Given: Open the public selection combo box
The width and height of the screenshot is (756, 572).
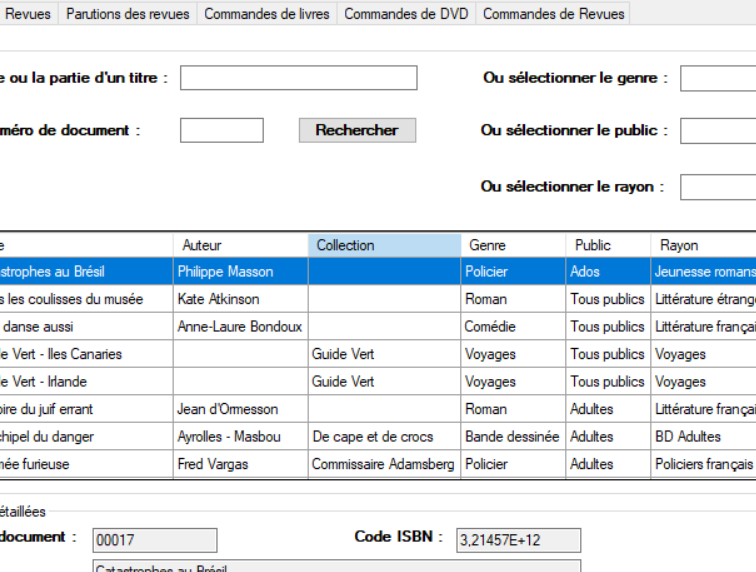Looking at the screenshot, I should (717, 131).
